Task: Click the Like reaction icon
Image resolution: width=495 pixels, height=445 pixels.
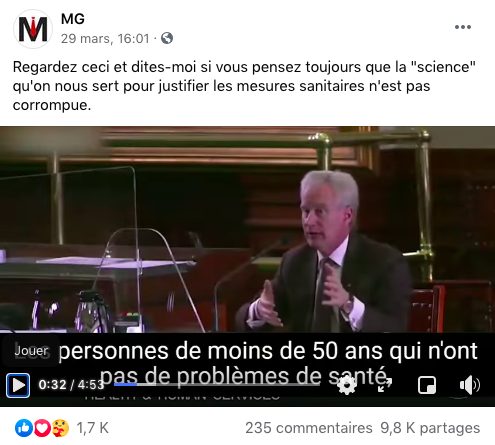Action: click(x=24, y=428)
